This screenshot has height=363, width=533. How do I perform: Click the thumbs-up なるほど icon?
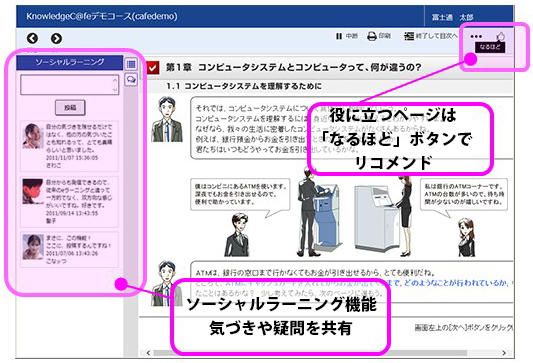[500, 36]
